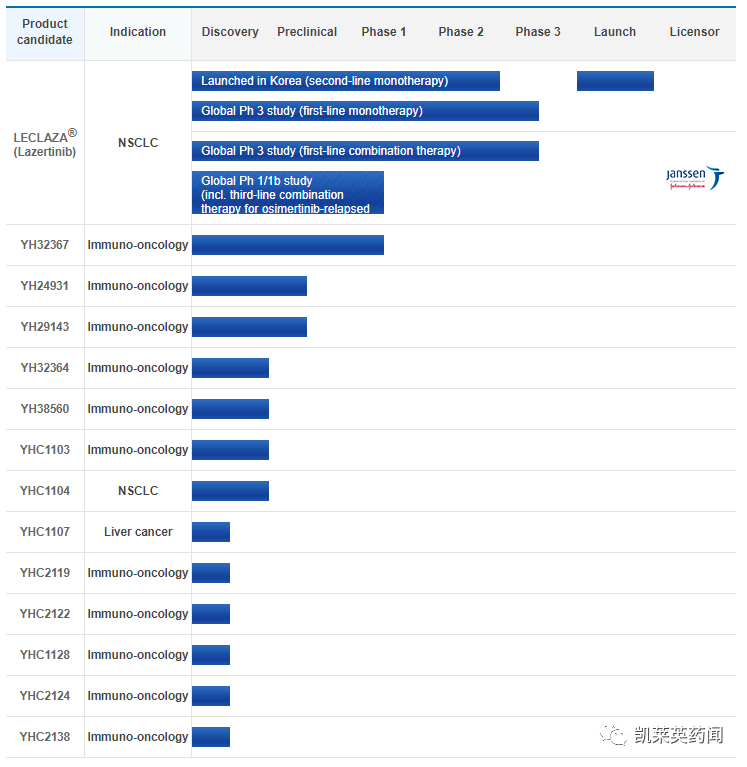The image size is (747, 767).
Task: Click the YH38560 product candidate name
Action: [45, 409]
